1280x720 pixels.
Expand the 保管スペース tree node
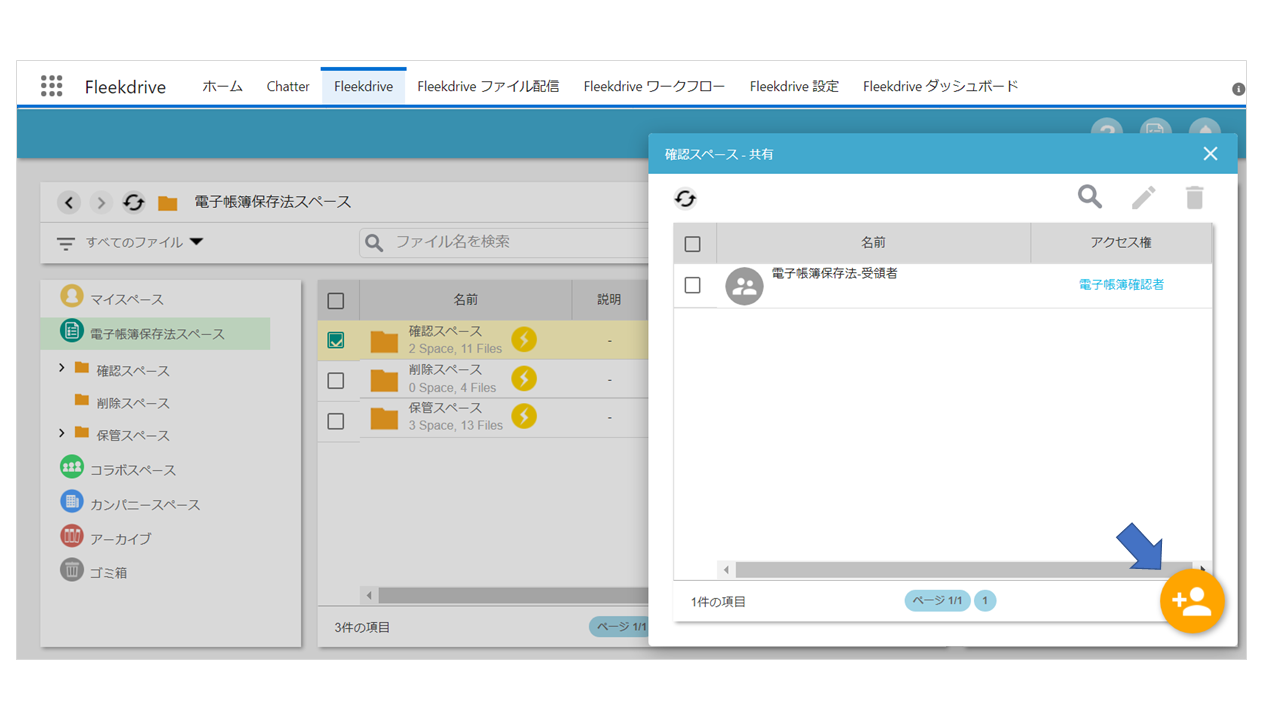click(62, 433)
